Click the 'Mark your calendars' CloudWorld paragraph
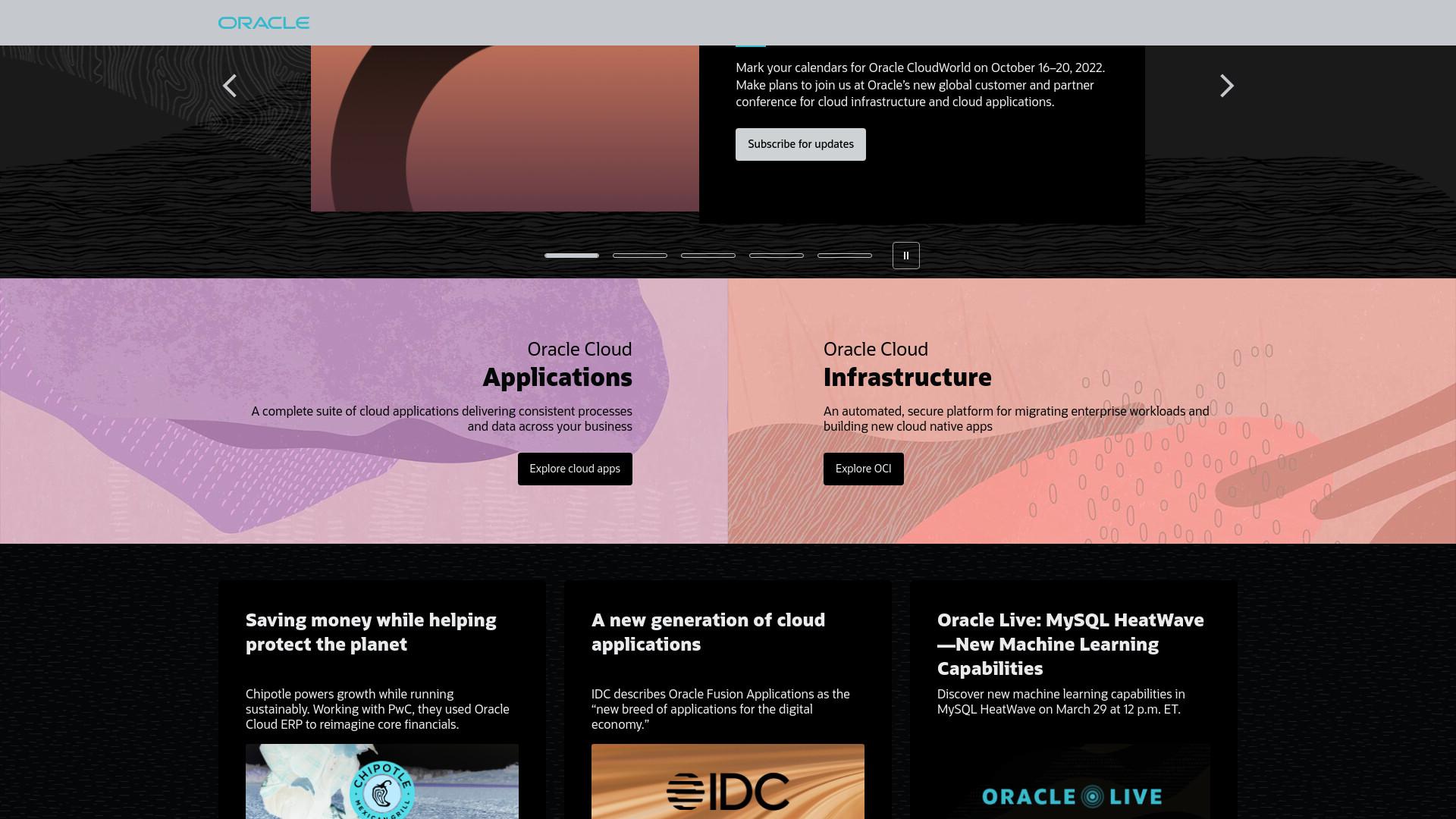Screen dimensions: 1456x819 pyautogui.click(x=920, y=85)
